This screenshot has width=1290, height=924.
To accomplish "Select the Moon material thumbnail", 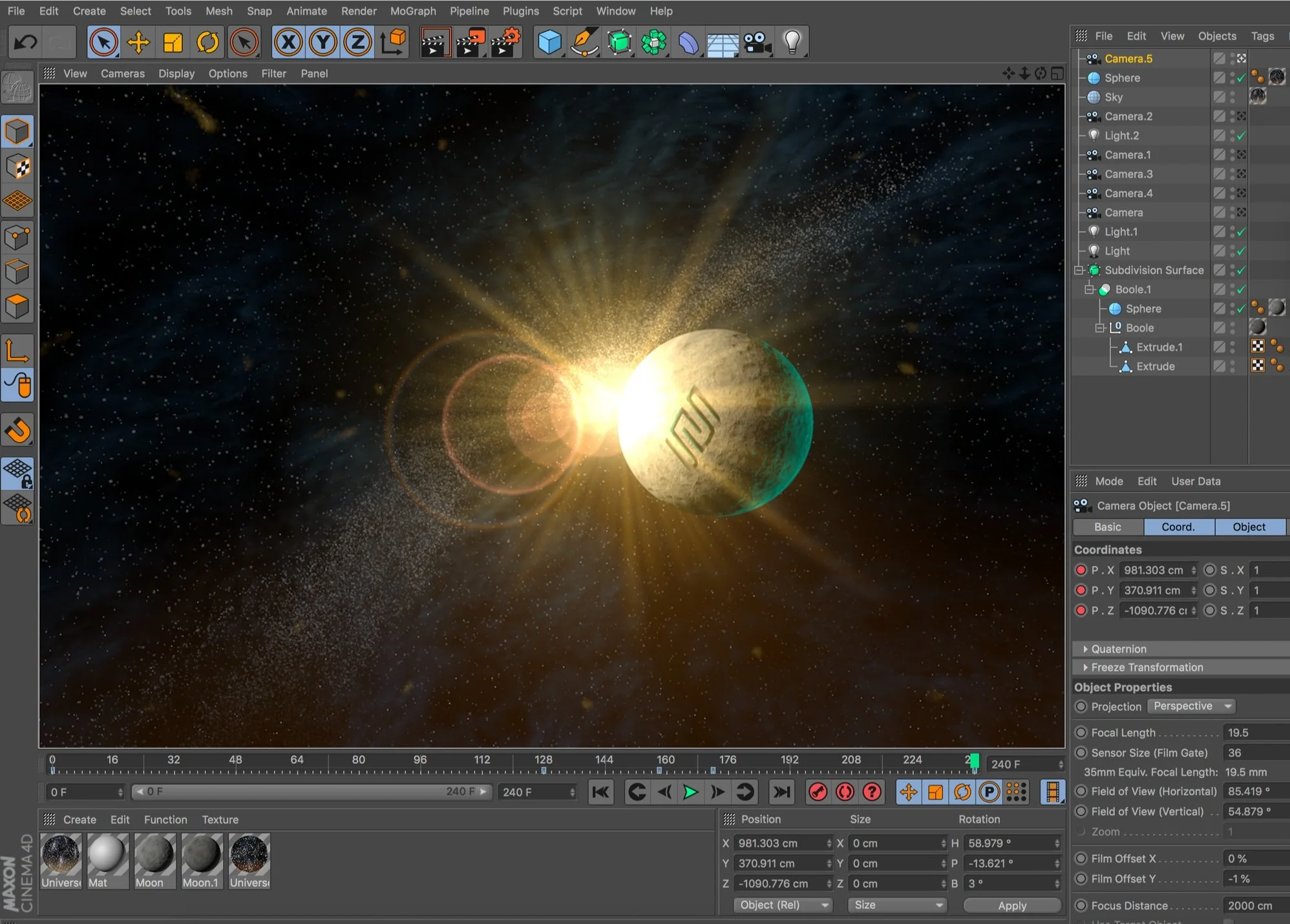I will 154,854.
